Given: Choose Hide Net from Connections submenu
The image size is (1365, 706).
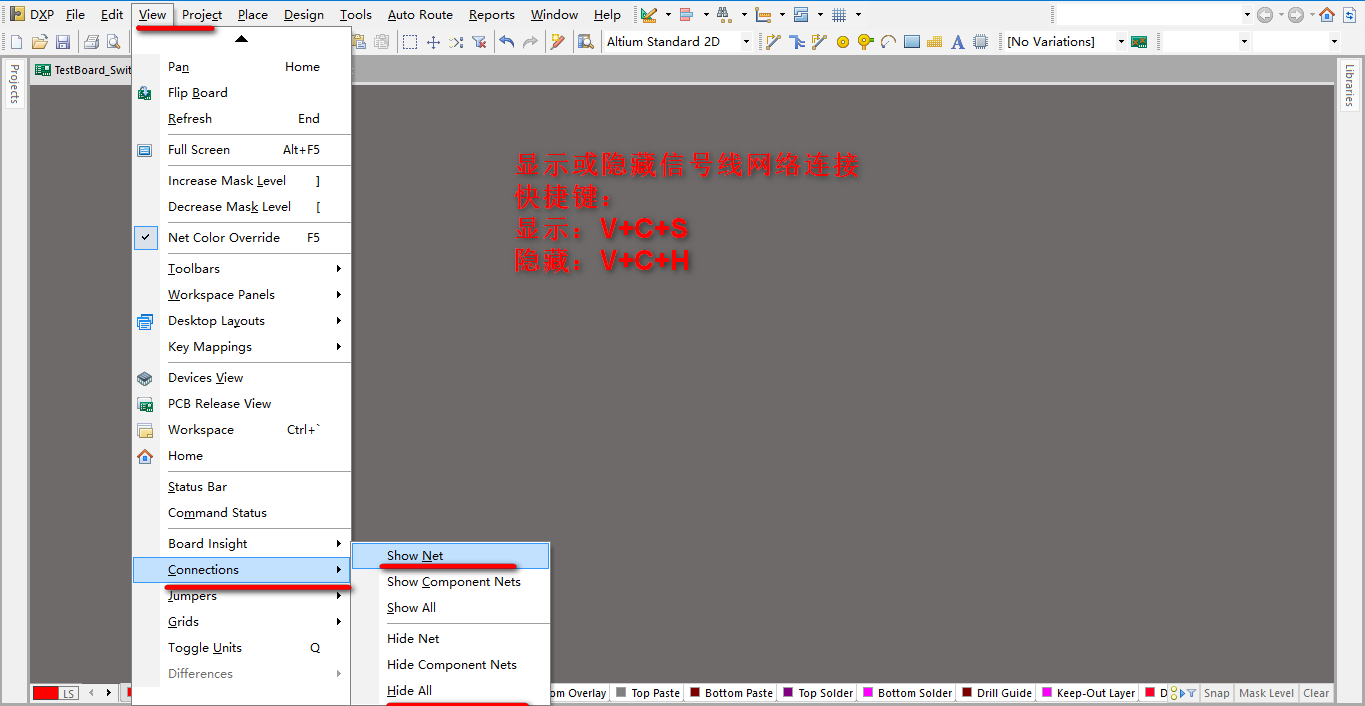Looking at the screenshot, I should [x=413, y=639].
